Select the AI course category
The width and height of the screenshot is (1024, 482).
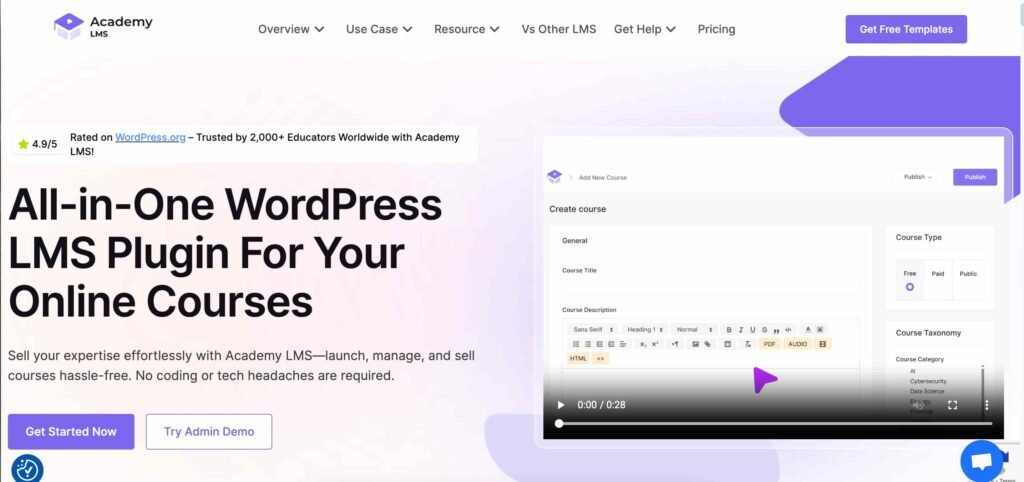912,371
